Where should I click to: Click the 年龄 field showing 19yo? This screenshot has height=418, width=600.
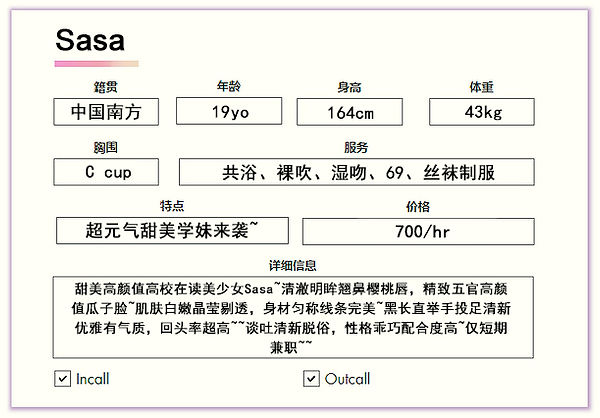[229, 111]
